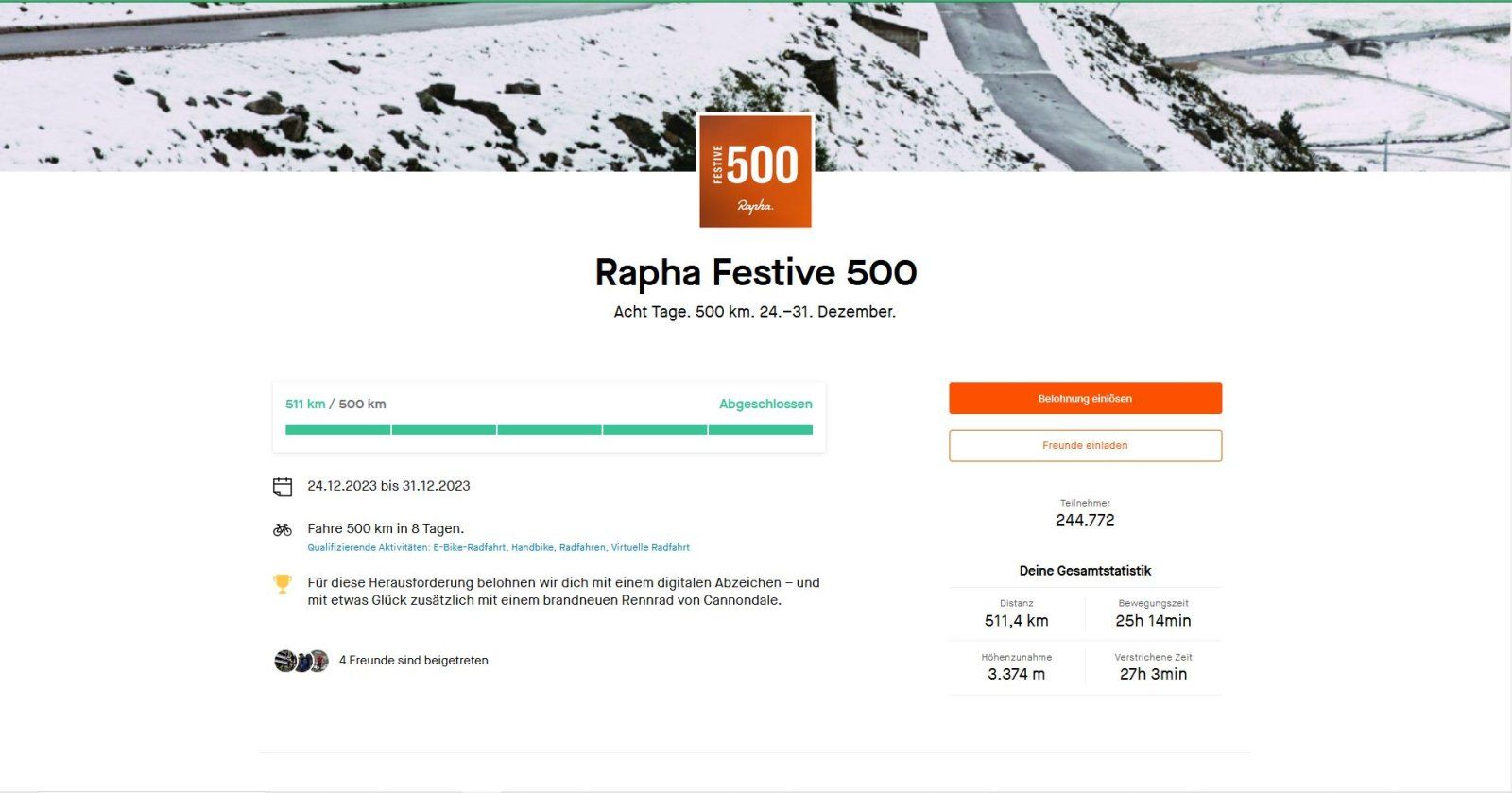Click the green Abgeschlossen status label

tap(765, 405)
